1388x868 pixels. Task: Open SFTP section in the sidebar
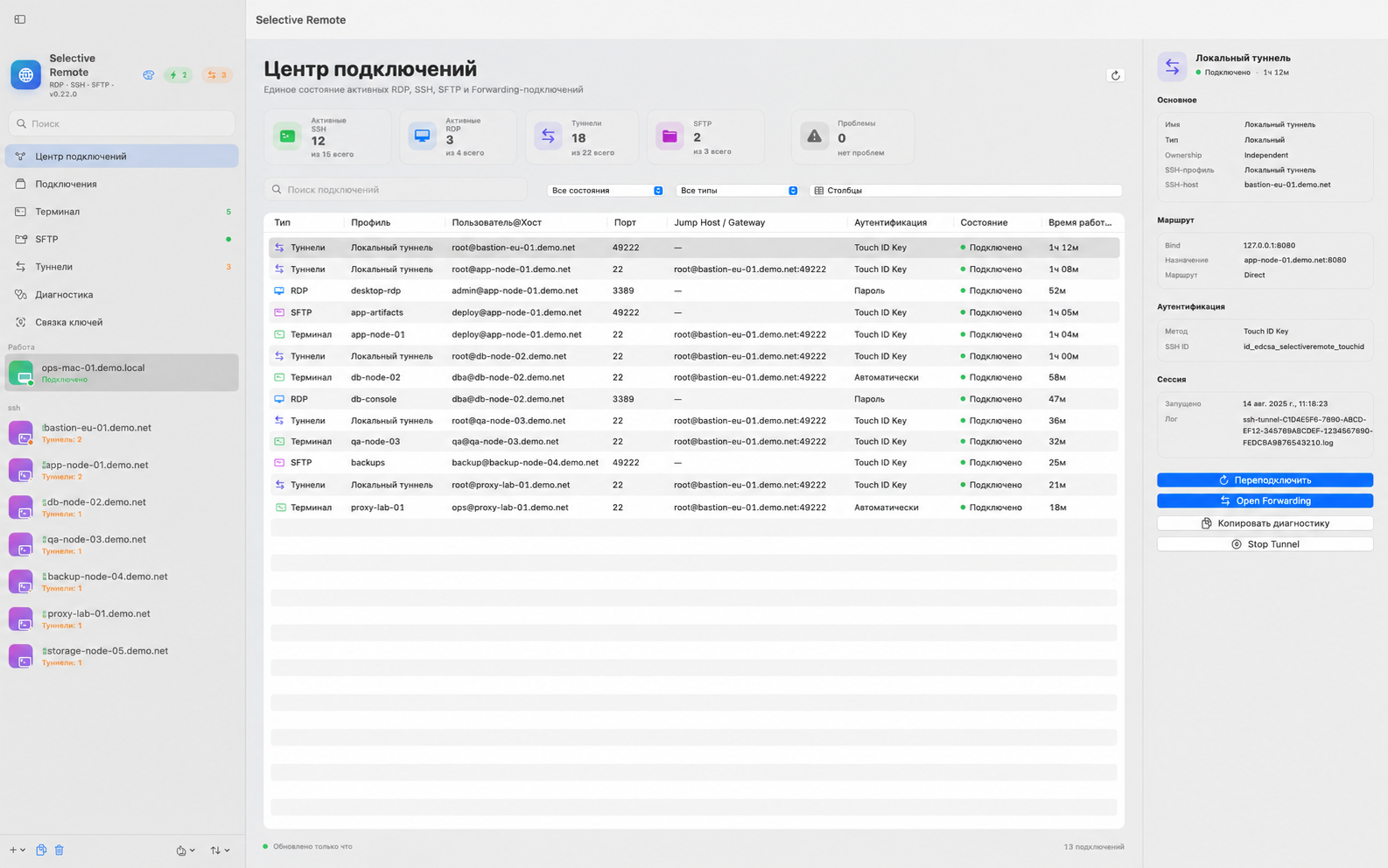point(122,239)
